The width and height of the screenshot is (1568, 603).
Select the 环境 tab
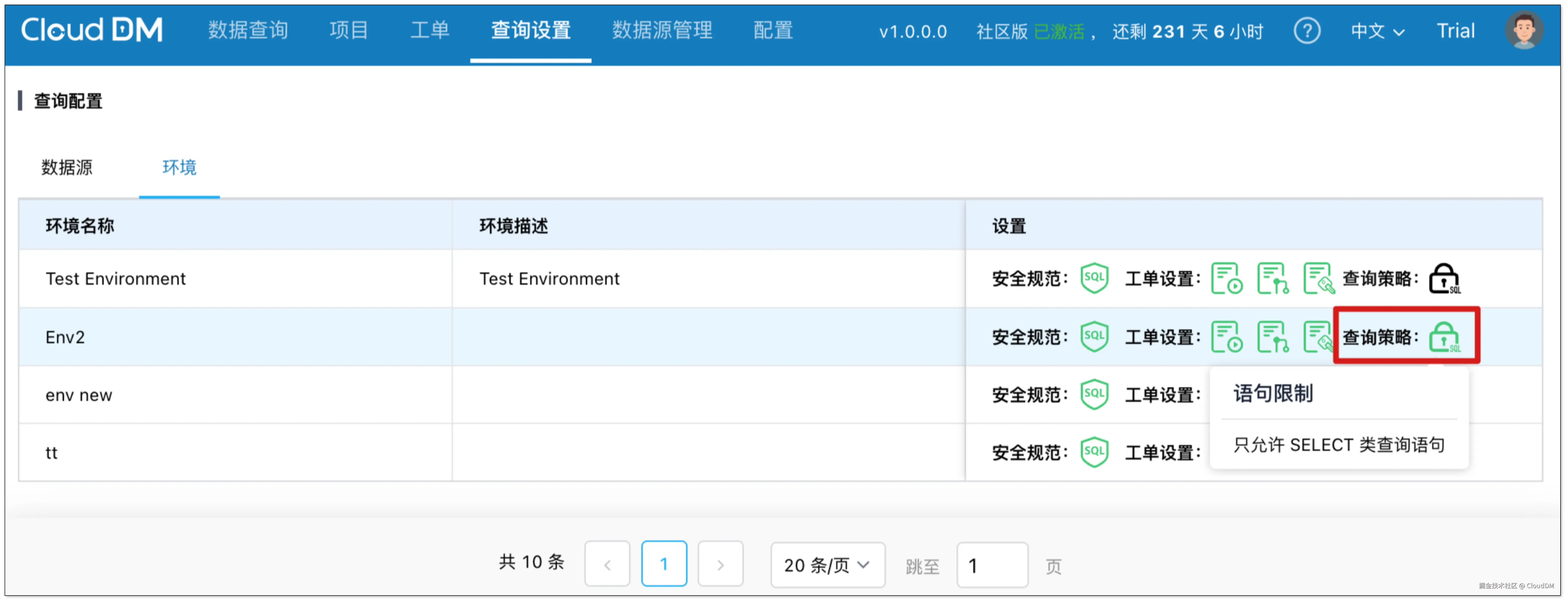179,167
